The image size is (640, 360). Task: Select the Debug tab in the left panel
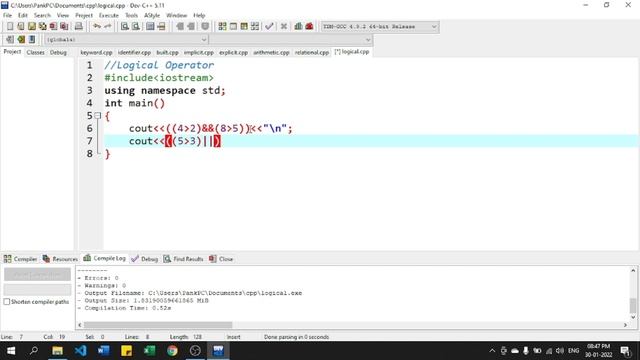click(58, 52)
